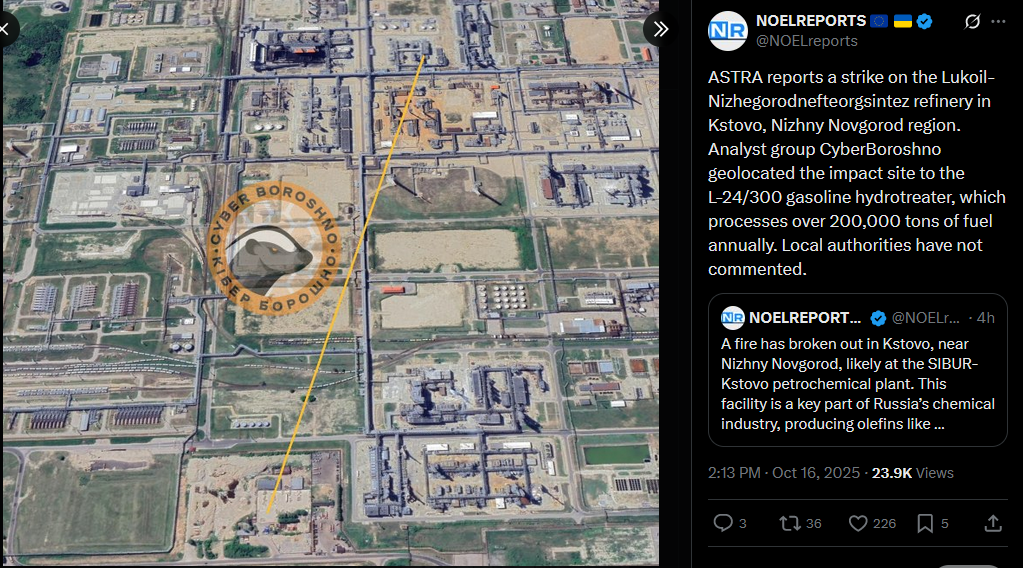The image size is (1023, 568).
Task: Bookmark the post with the bookmark icon
Action: coord(925,523)
